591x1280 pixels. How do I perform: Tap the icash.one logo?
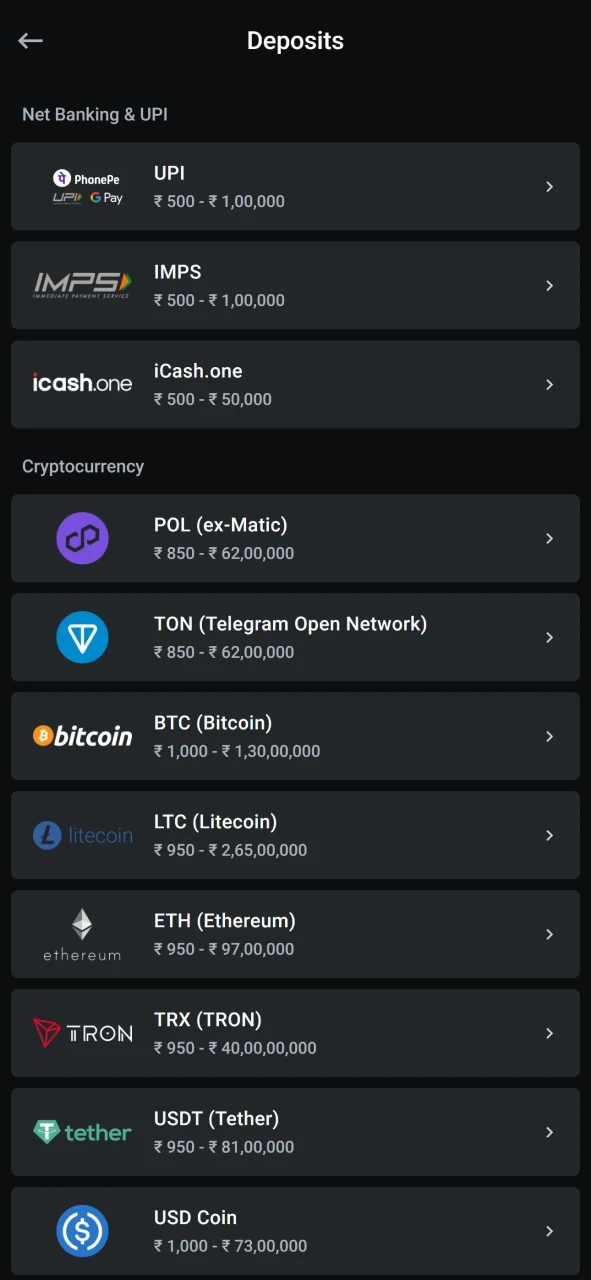click(x=82, y=384)
